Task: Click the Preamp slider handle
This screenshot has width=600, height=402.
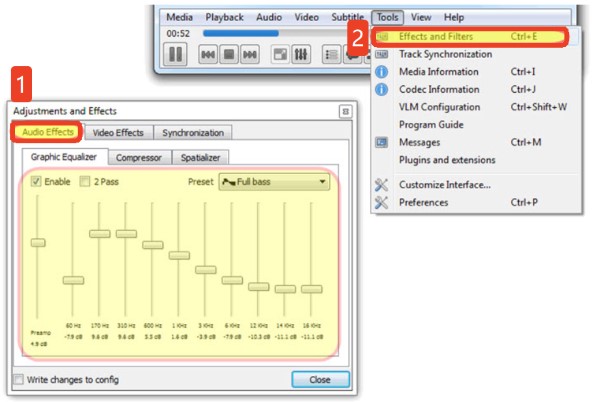Action: (38, 243)
